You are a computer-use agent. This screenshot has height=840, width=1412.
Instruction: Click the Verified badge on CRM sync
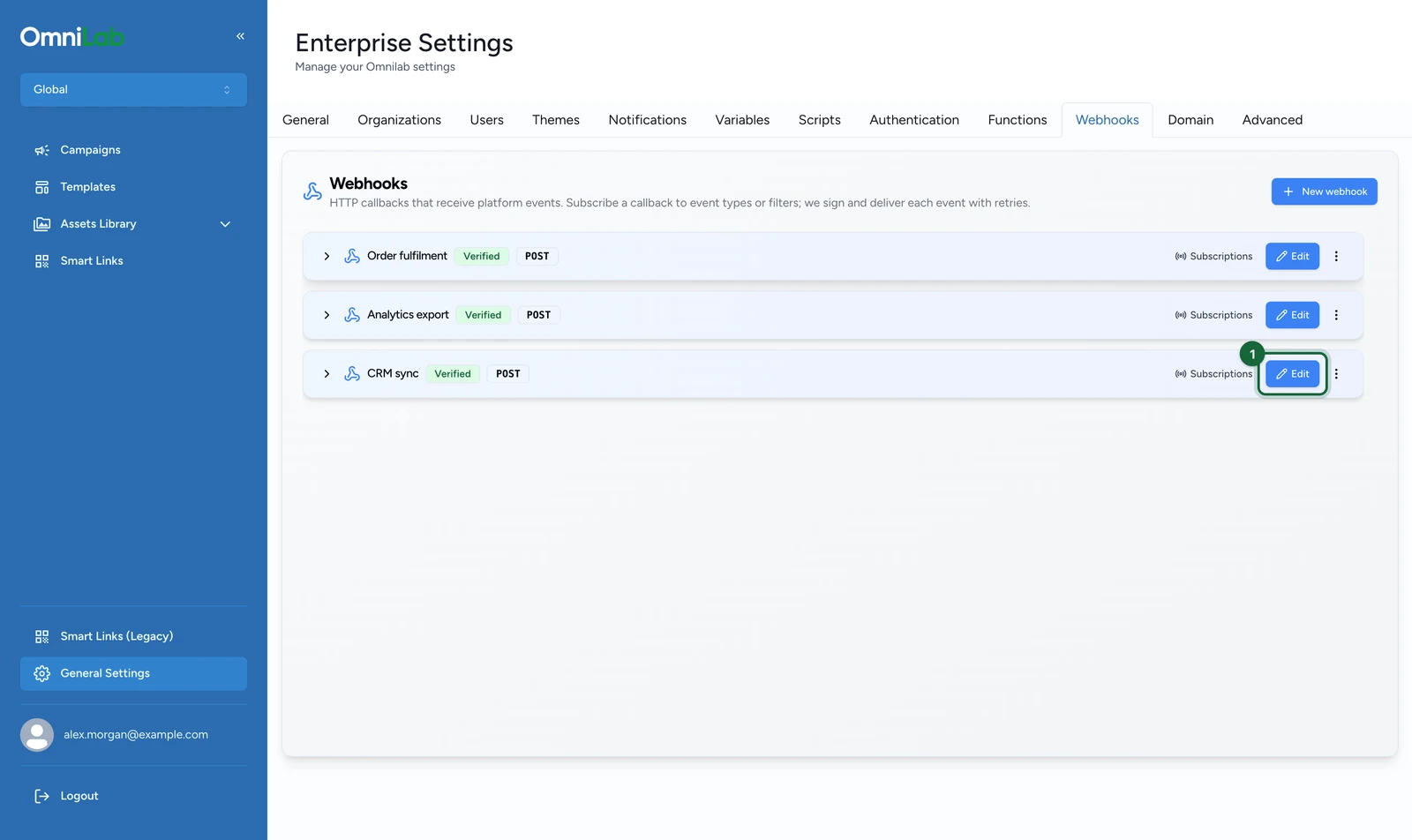[453, 374]
